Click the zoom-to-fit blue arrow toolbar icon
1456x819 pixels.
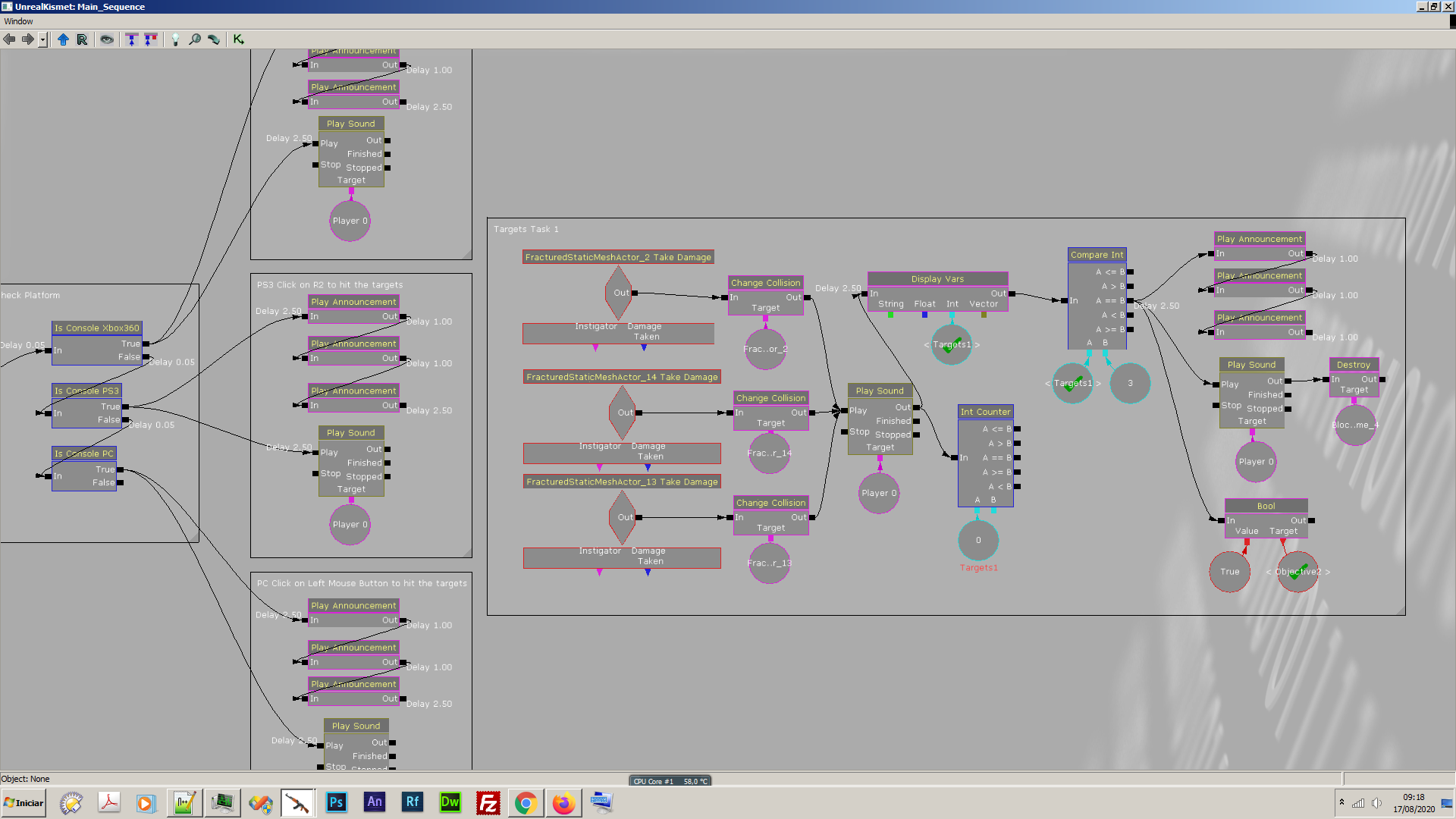pyautogui.click(x=132, y=39)
